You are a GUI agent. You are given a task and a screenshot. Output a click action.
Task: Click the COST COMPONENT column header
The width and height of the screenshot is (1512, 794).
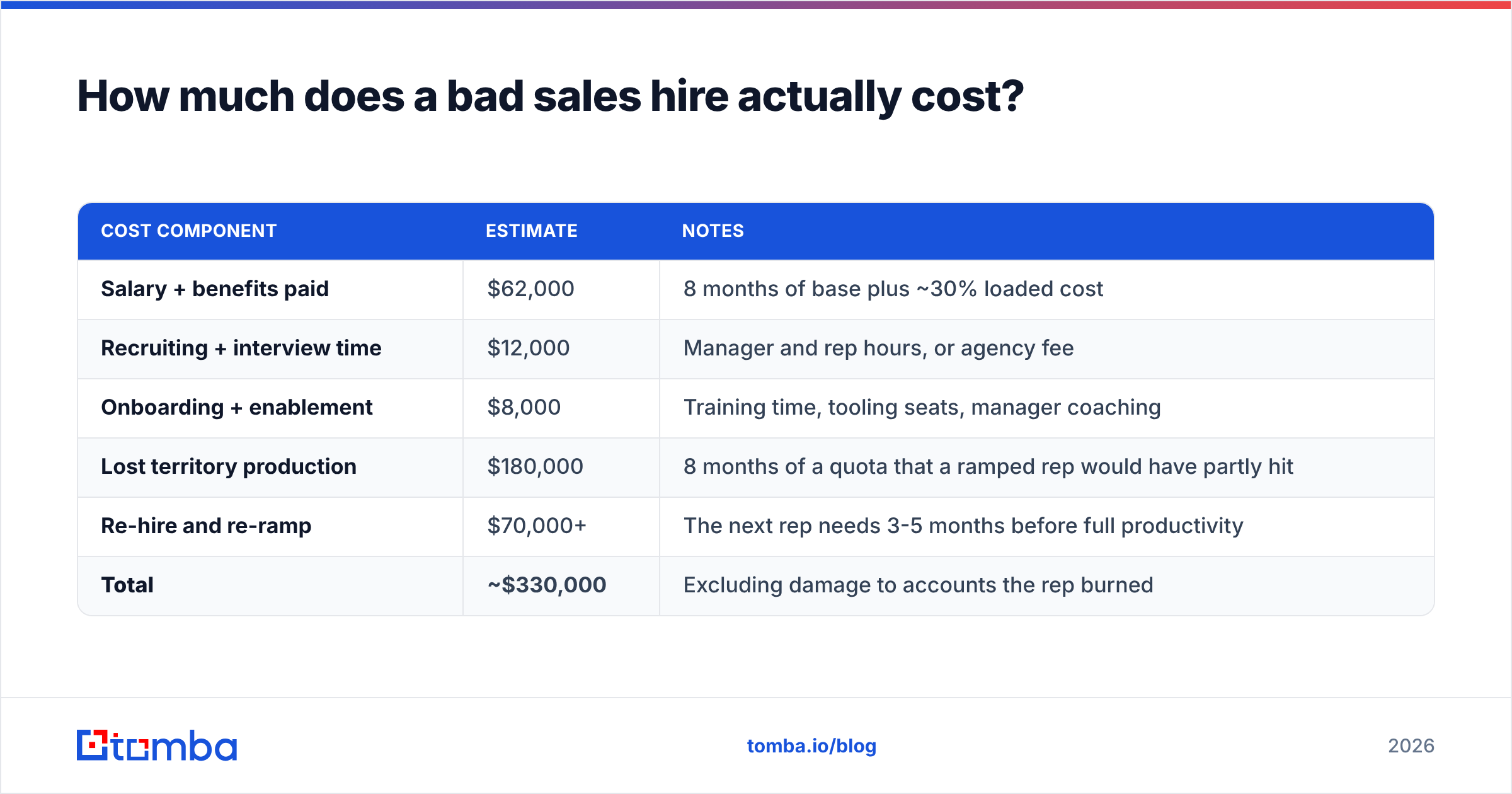tap(189, 231)
